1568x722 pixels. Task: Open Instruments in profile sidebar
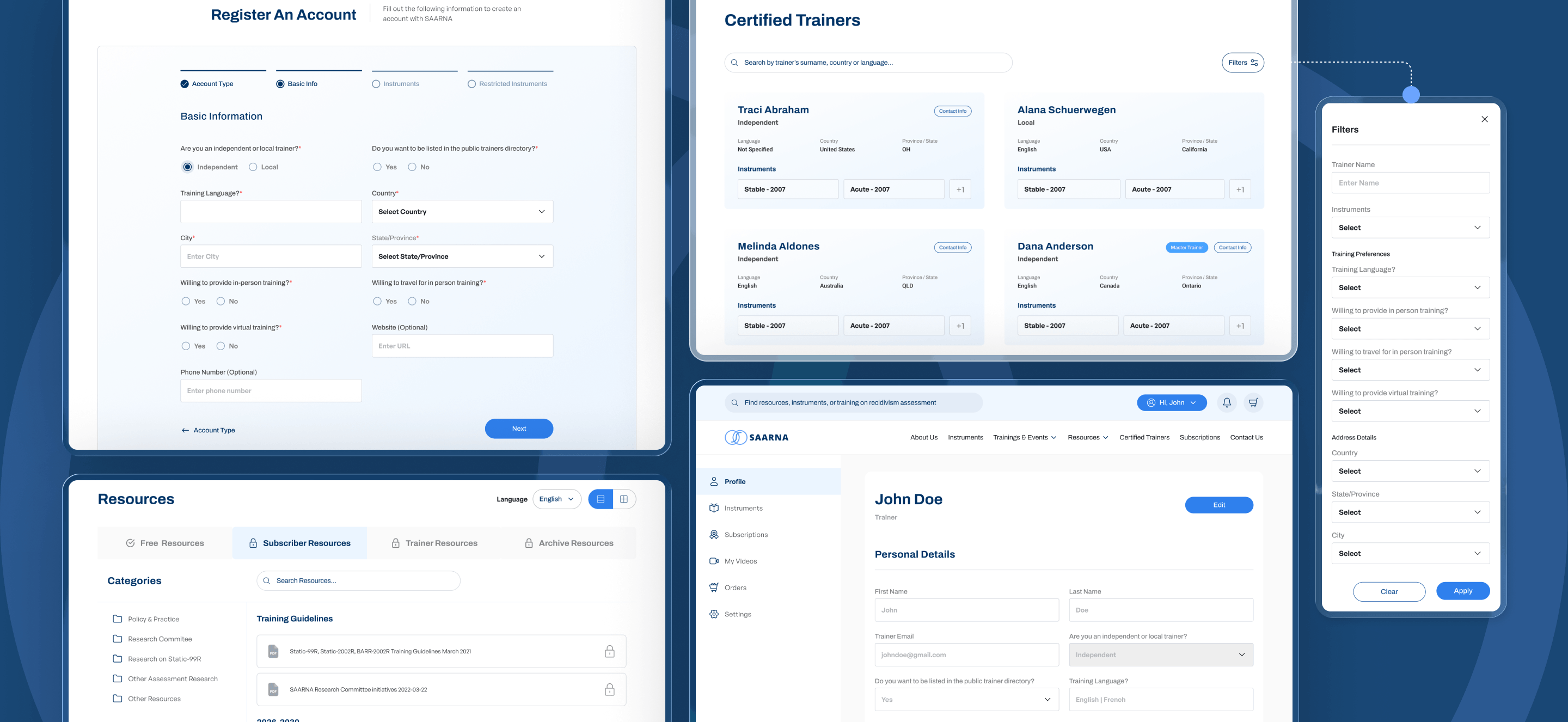[x=736, y=509]
